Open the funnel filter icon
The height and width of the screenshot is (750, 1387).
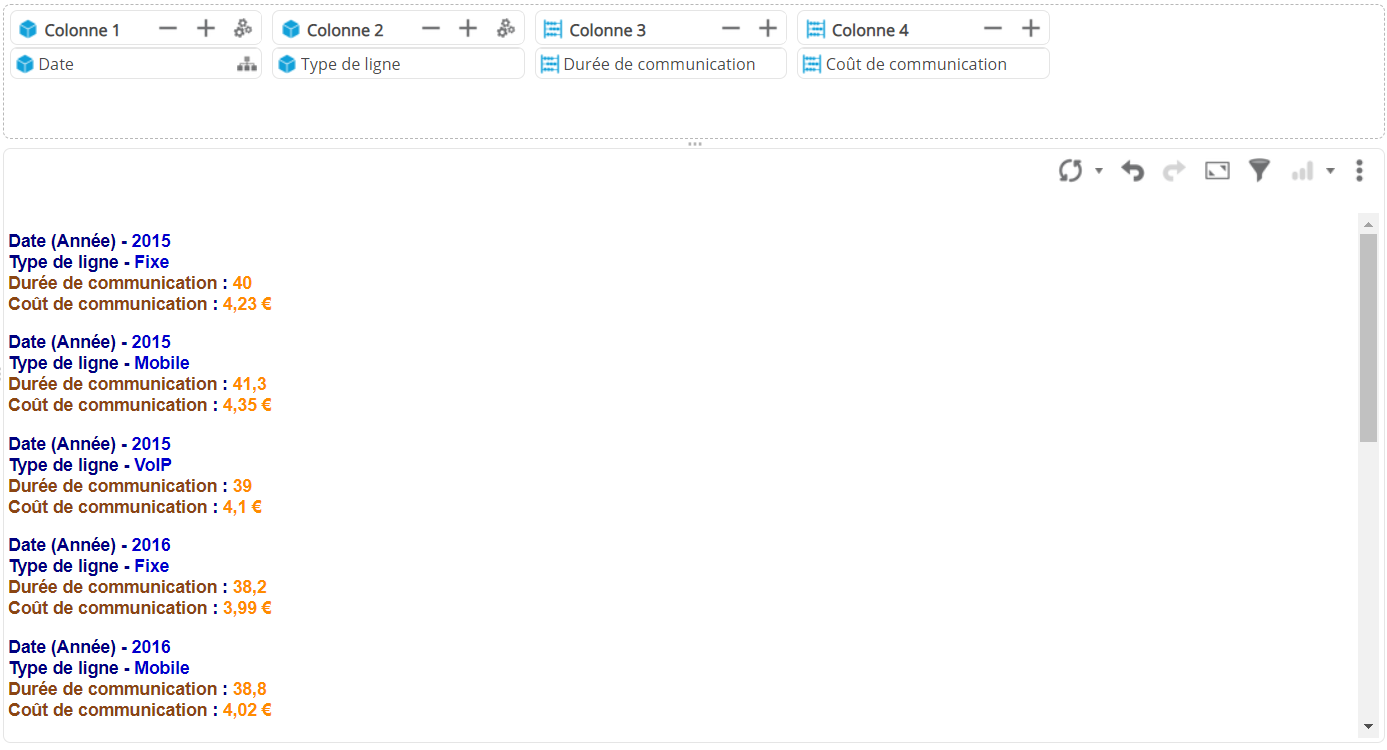click(x=1259, y=171)
